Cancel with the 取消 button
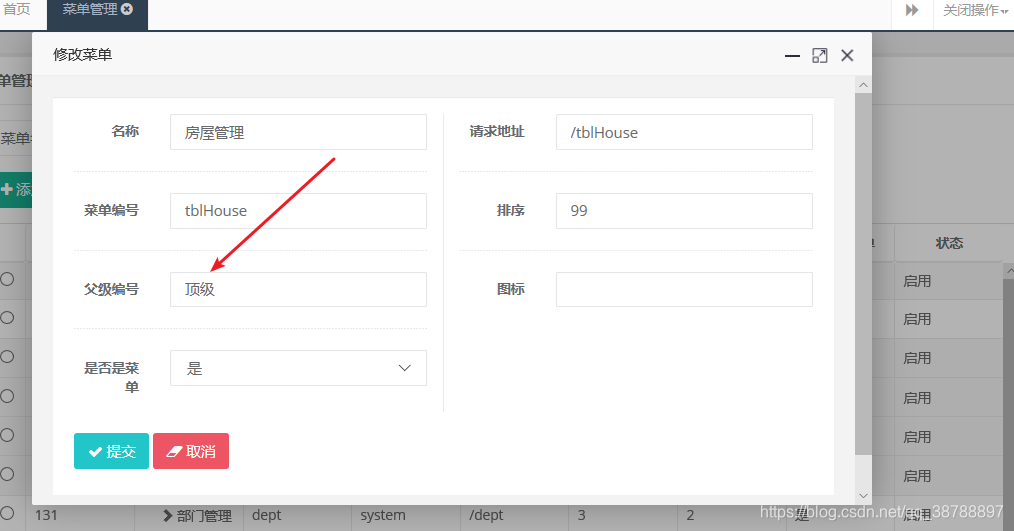1014x531 pixels. (191, 451)
